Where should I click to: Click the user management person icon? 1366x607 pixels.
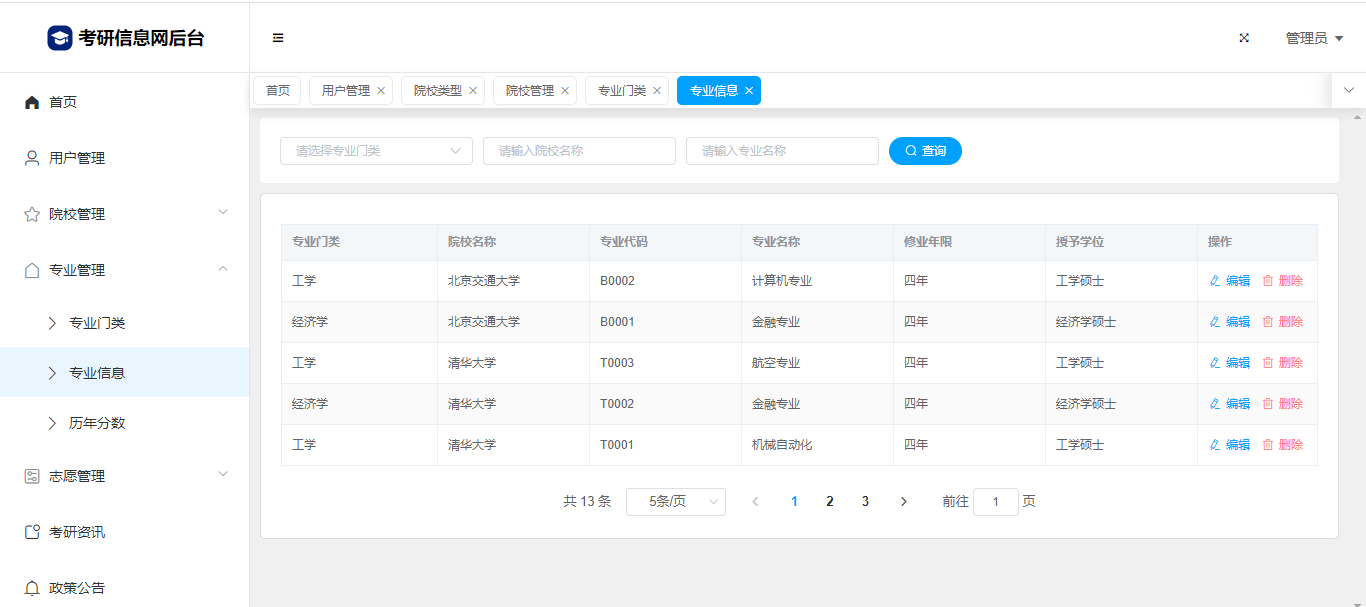pyautogui.click(x=32, y=158)
